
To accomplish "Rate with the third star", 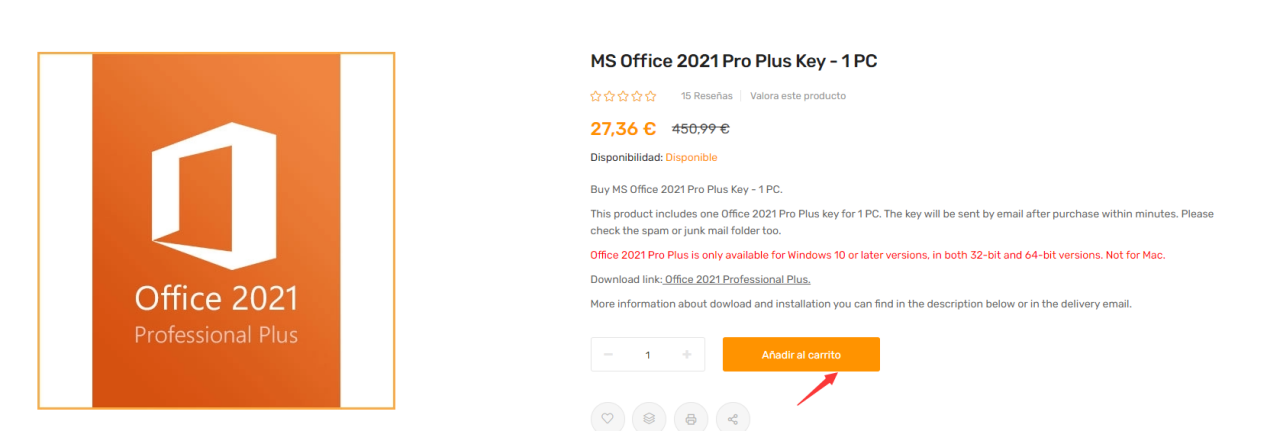I will pos(623,96).
